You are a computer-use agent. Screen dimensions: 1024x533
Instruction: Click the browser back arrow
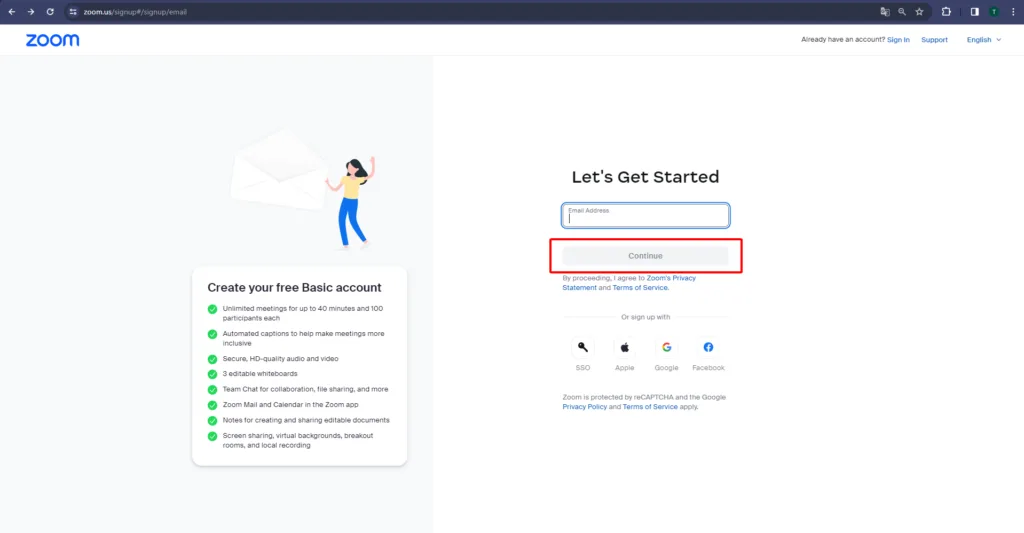pyautogui.click(x=12, y=12)
